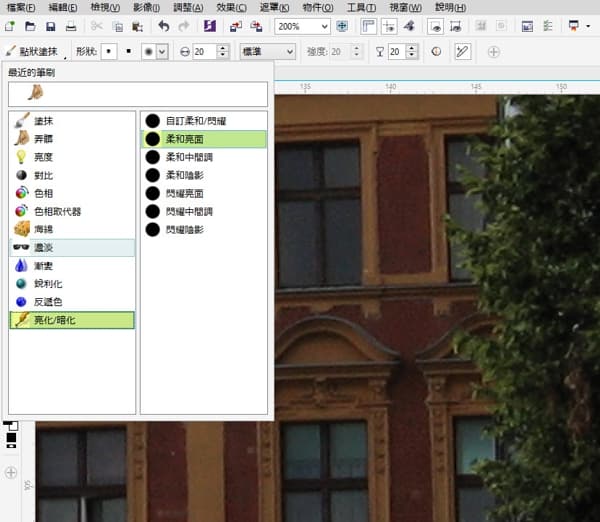This screenshot has height=522, width=600.
Task: Select the 閃耀陰影 brush preset
Action: click(188, 229)
